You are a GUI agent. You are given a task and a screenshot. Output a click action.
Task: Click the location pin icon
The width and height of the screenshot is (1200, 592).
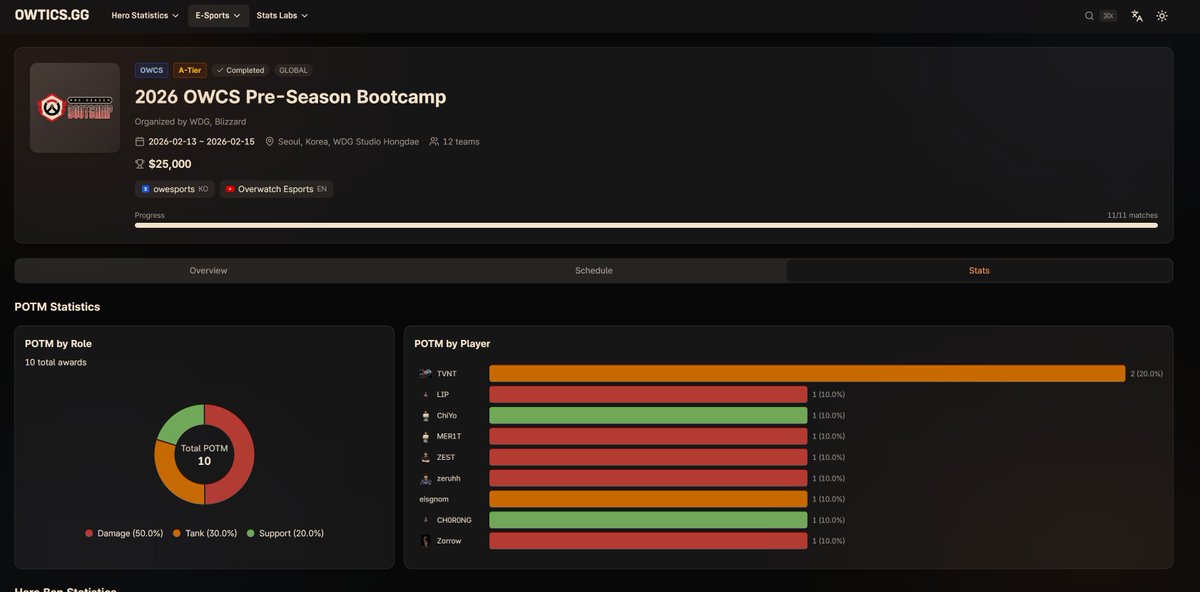pos(270,142)
